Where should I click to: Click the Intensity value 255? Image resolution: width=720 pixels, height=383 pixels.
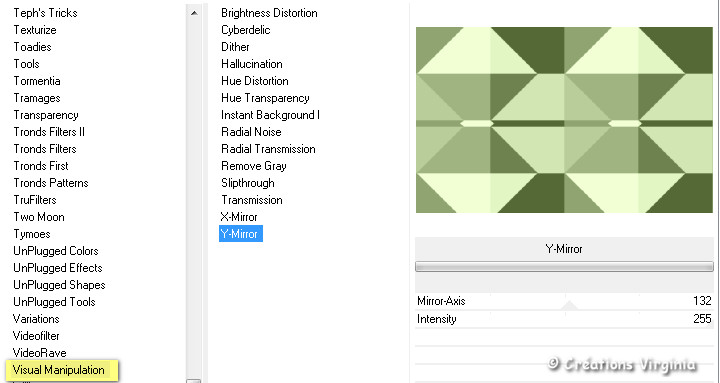[x=702, y=319]
